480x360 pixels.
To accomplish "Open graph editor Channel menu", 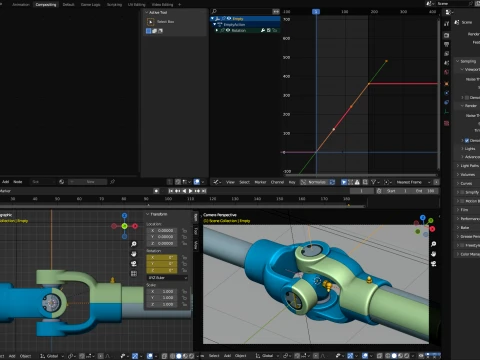I will coord(277,182).
